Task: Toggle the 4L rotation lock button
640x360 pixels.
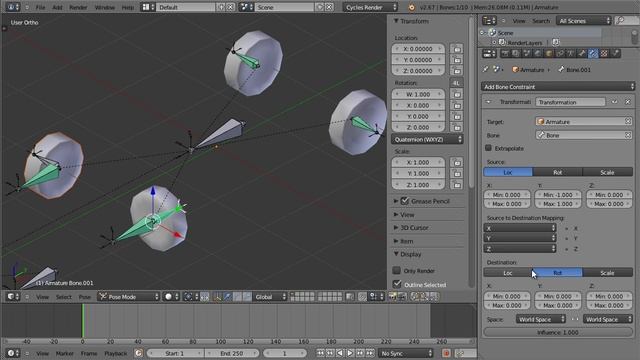Action: tap(456, 83)
